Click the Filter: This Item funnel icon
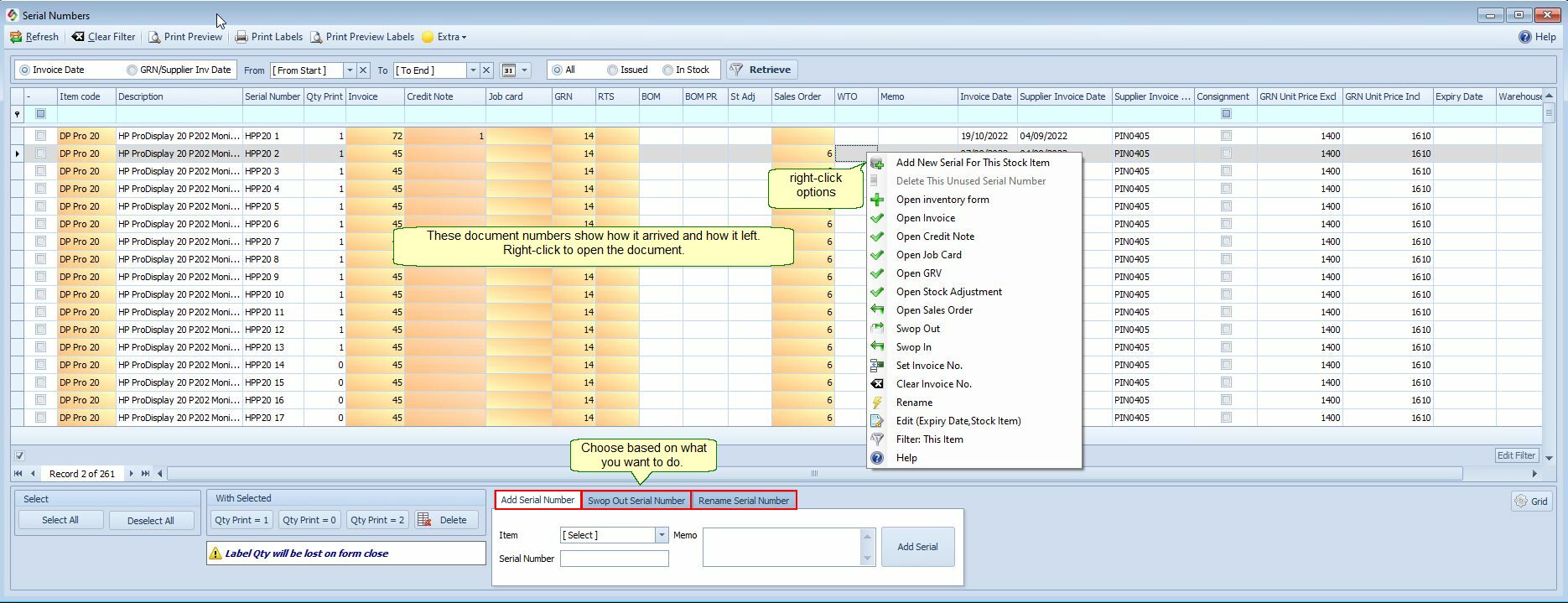The width and height of the screenshot is (1568, 603). click(x=877, y=439)
